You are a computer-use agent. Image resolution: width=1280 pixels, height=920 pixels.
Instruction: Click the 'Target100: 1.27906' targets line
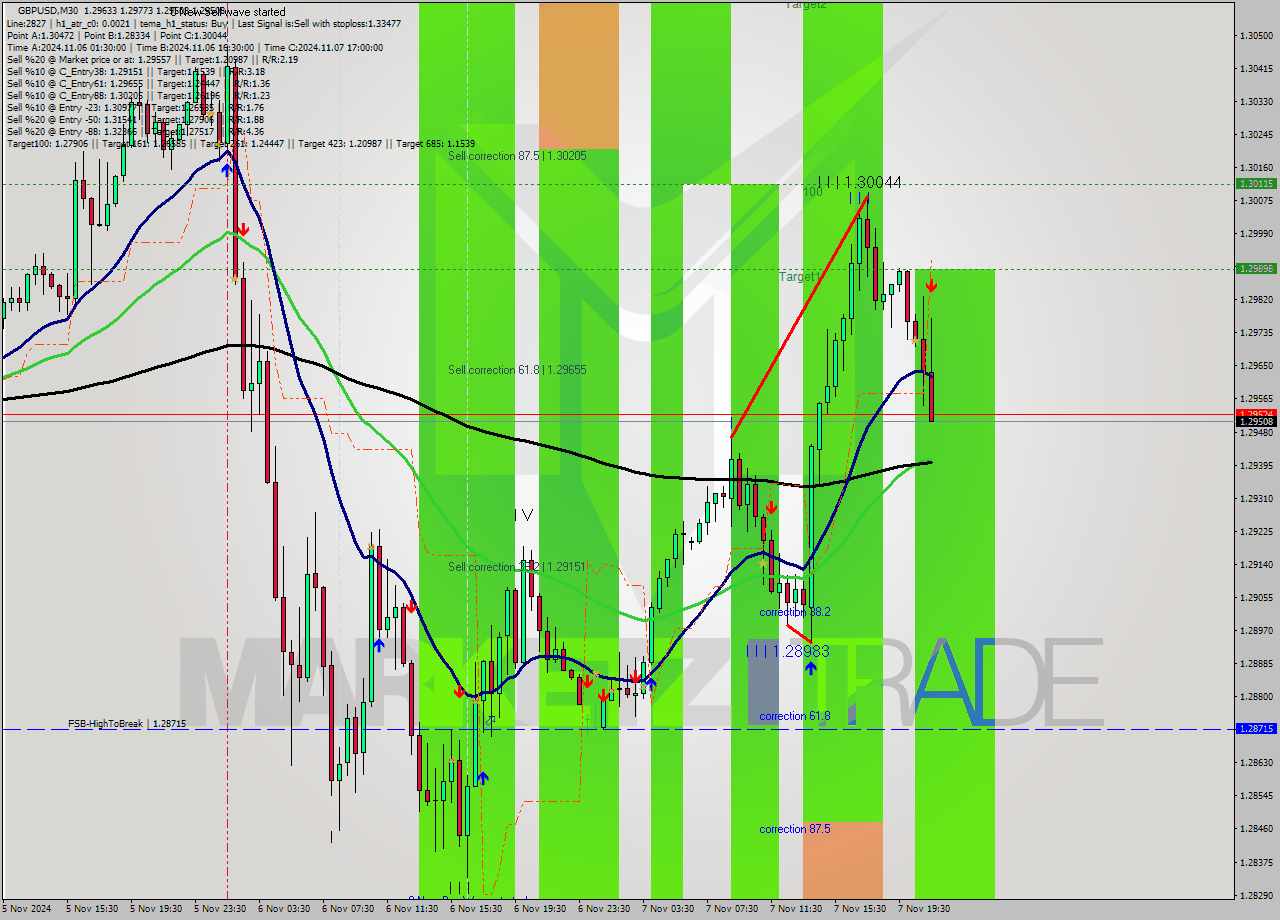[241, 143]
